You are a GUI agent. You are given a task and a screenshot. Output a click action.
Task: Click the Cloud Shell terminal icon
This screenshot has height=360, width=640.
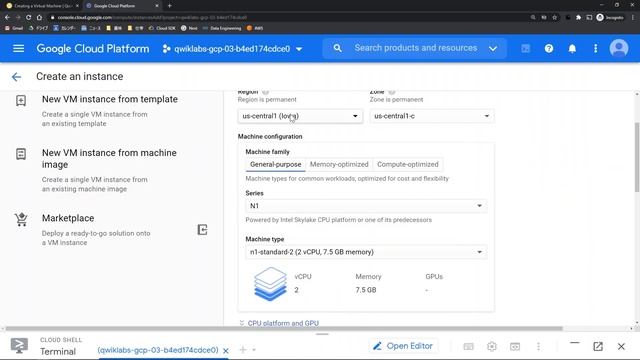pyautogui.click(x=19, y=346)
